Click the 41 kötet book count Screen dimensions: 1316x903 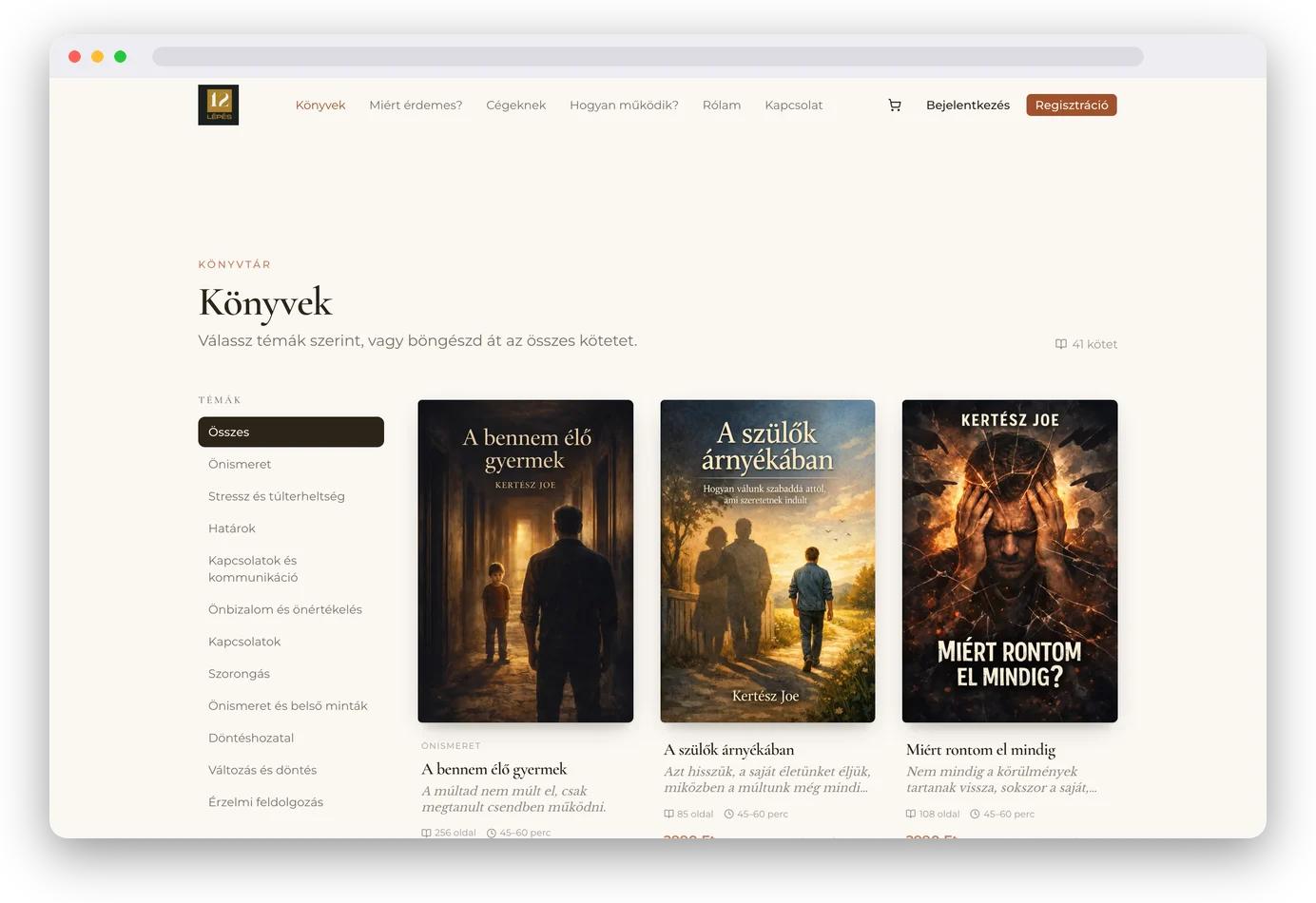(1087, 344)
